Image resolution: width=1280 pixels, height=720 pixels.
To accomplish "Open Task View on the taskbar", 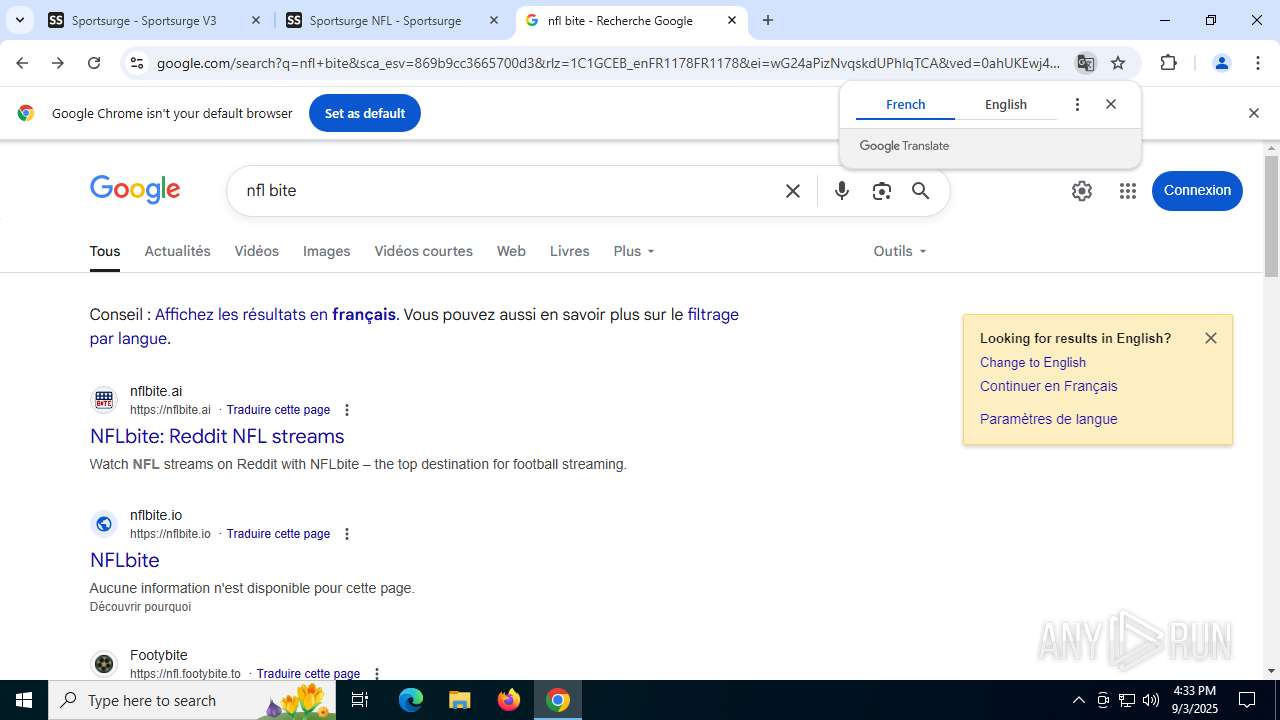I will (x=360, y=700).
